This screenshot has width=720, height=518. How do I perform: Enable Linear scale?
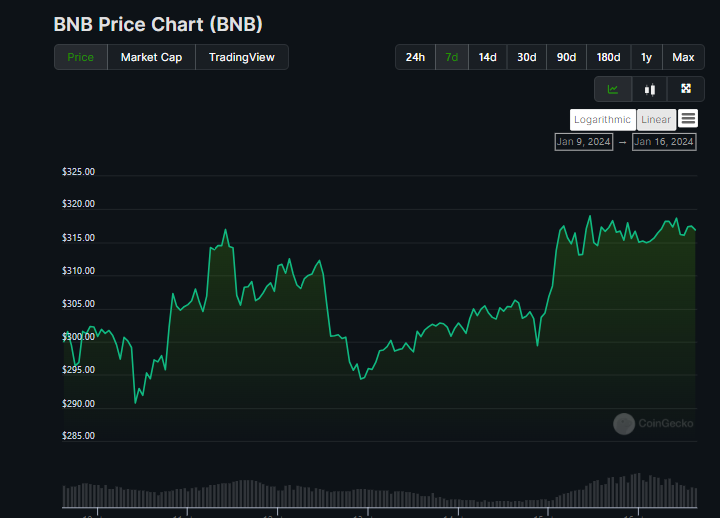[656, 120]
